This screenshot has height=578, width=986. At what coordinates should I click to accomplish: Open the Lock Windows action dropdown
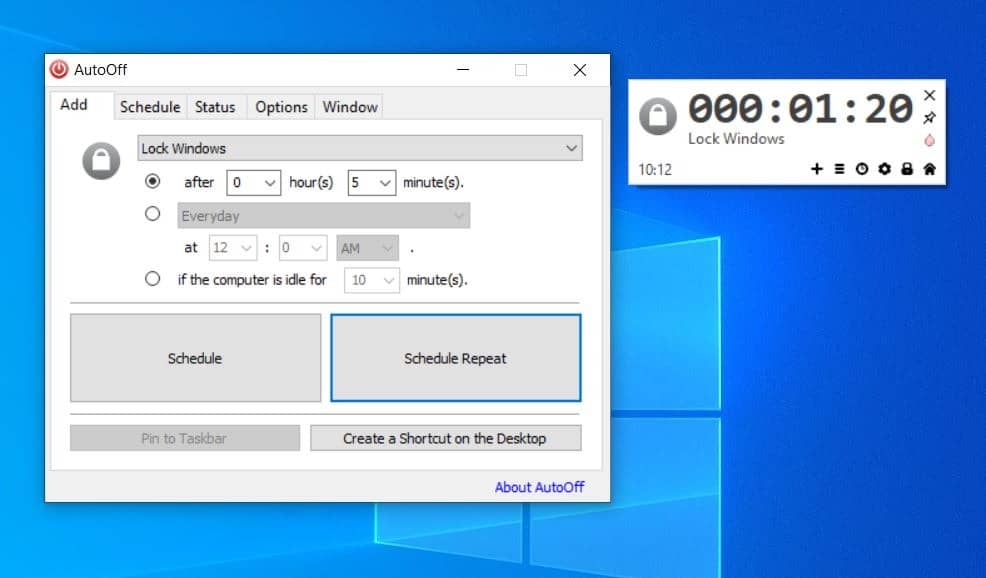[x=359, y=147]
